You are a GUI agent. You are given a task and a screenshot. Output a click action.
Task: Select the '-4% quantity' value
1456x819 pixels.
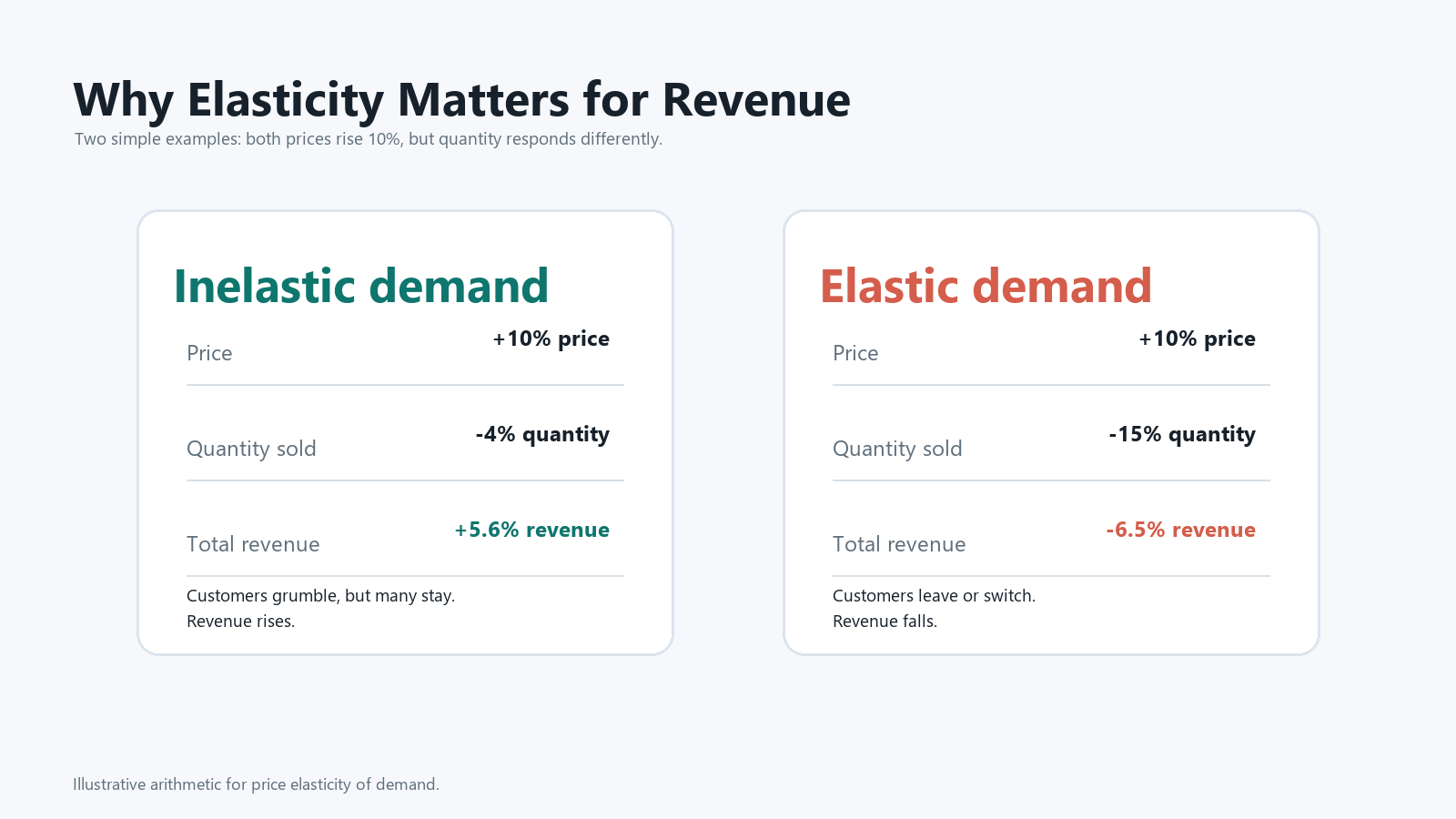542,434
